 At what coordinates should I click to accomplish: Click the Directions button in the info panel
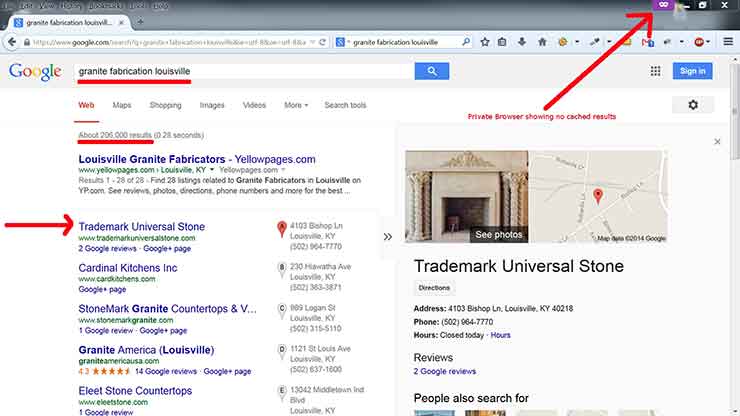coord(434,288)
